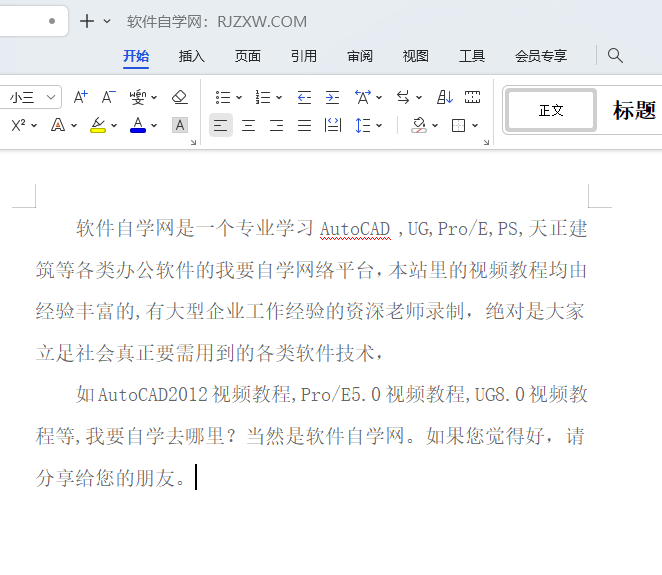Screen dimensions: 662x575
Task: Select the 引用 ribbon tab
Action: click(x=304, y=56)
